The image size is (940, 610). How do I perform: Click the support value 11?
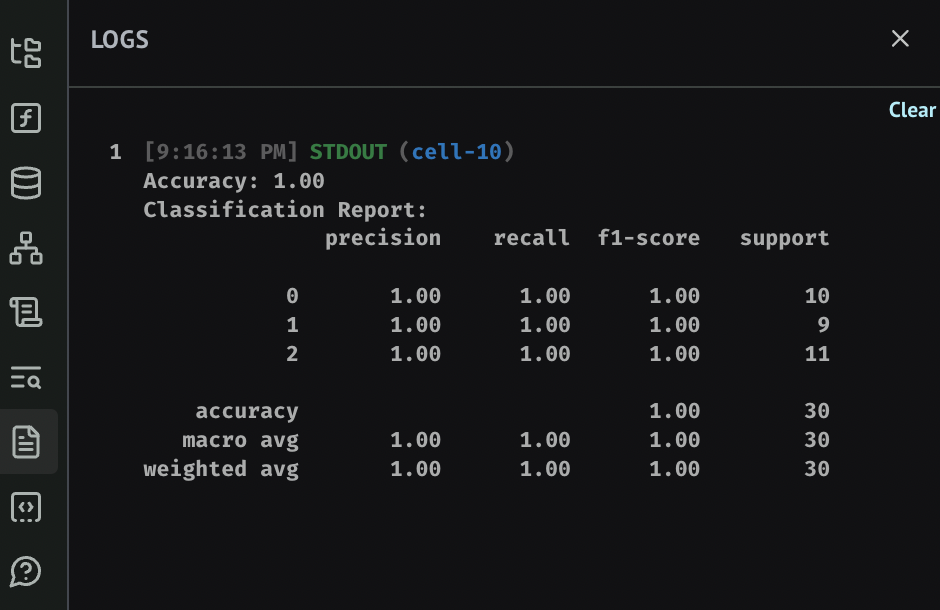pos(817,353)
